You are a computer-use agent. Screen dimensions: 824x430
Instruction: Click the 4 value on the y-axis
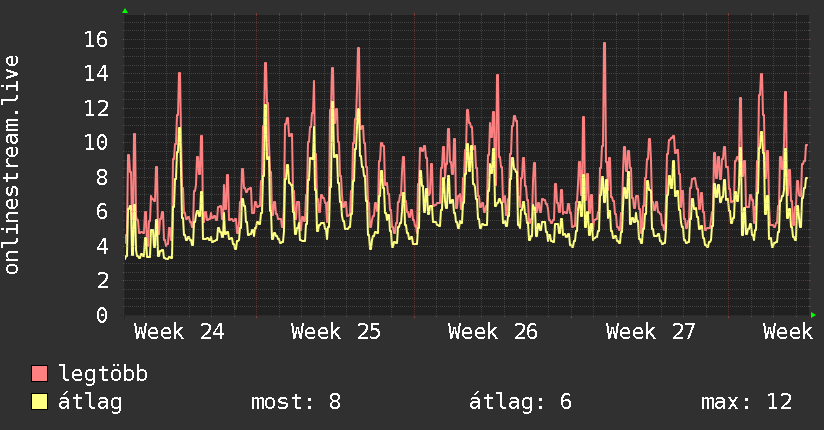point(102,246)
